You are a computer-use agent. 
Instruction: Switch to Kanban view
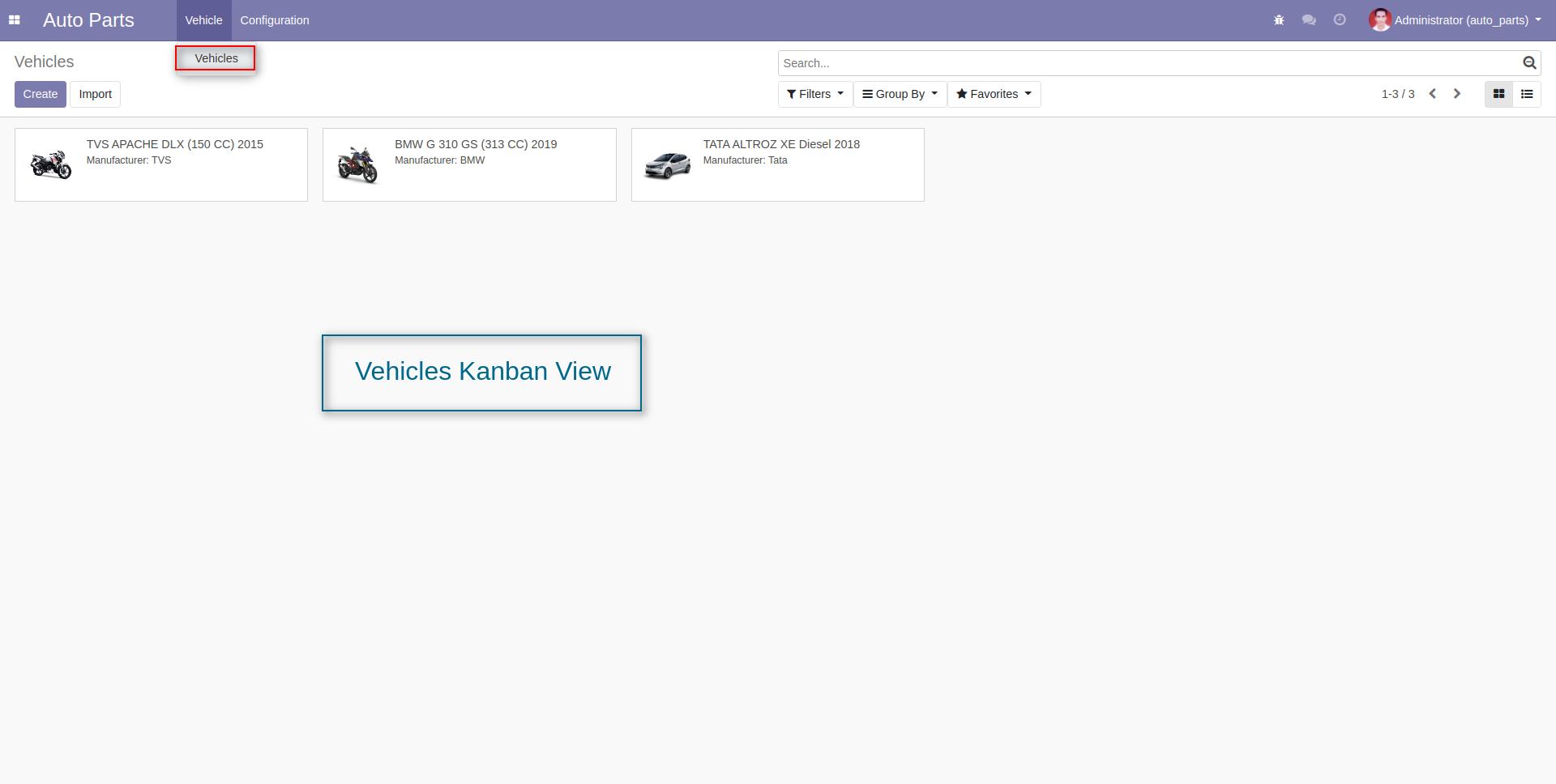click(1498, 94)
